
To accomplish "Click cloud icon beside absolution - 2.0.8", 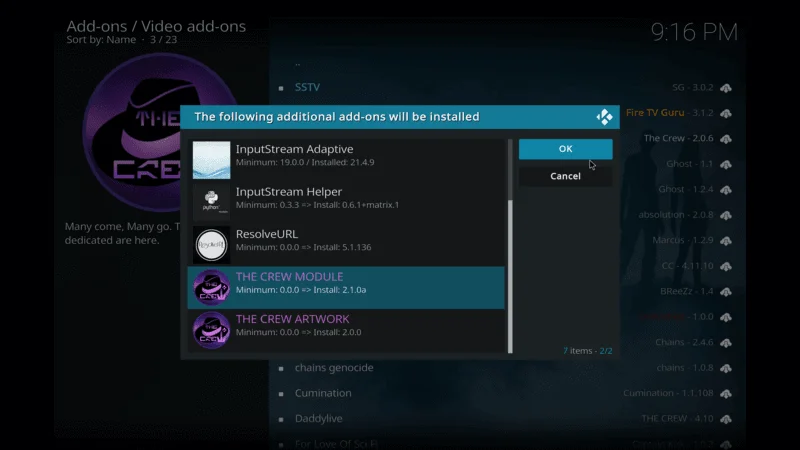I will pyautogui.click(x=726, y=215).
